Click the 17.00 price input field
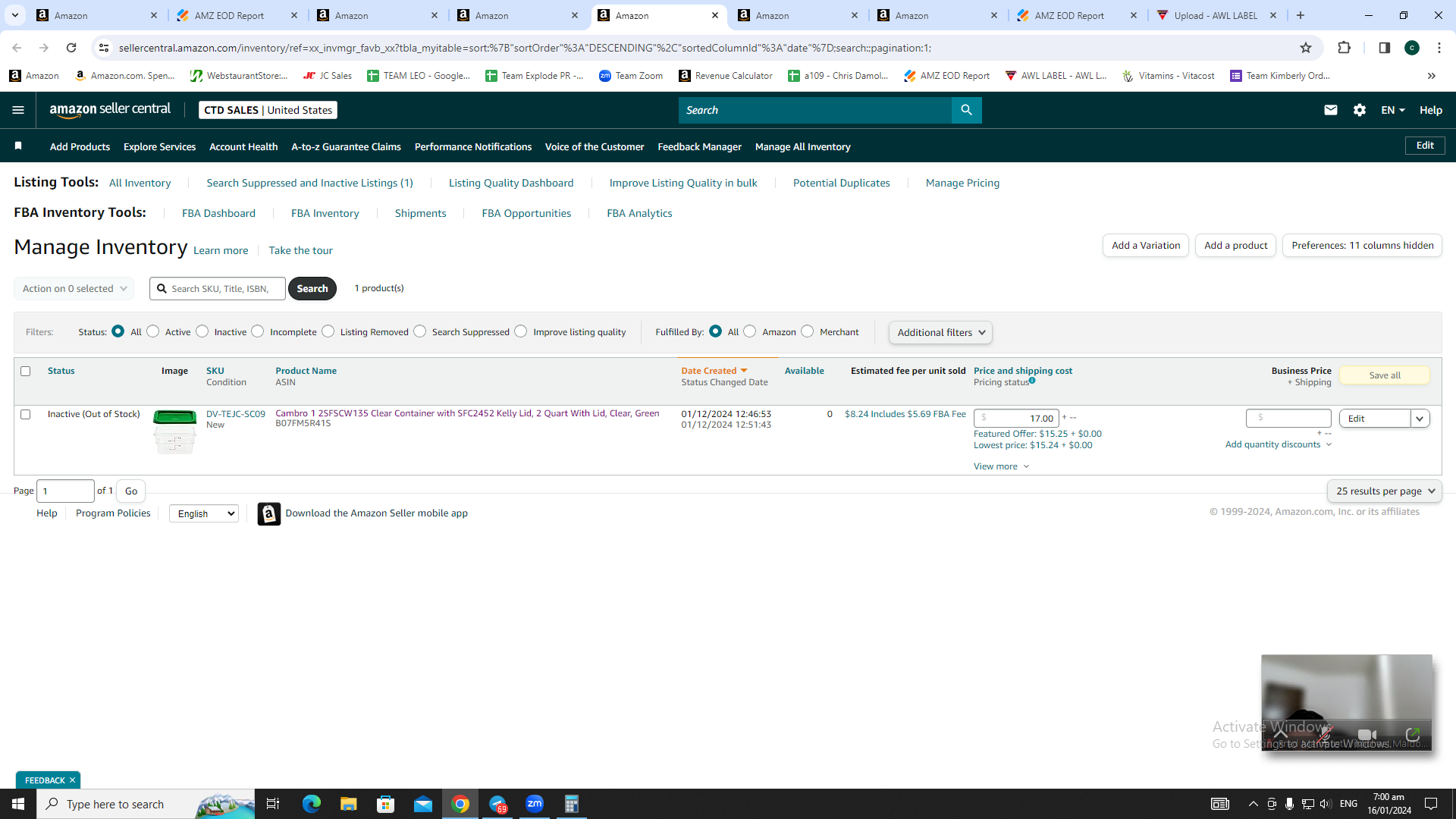The width and height of the screenshot is (1456, 819). 1016,418
